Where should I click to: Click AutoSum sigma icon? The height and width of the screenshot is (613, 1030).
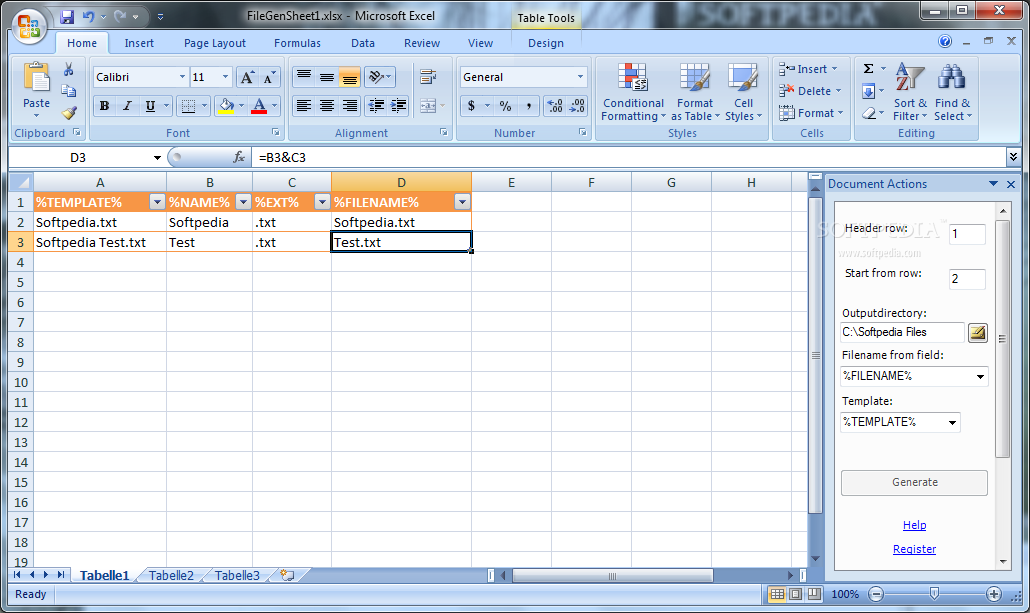click(x=868, y=69)
